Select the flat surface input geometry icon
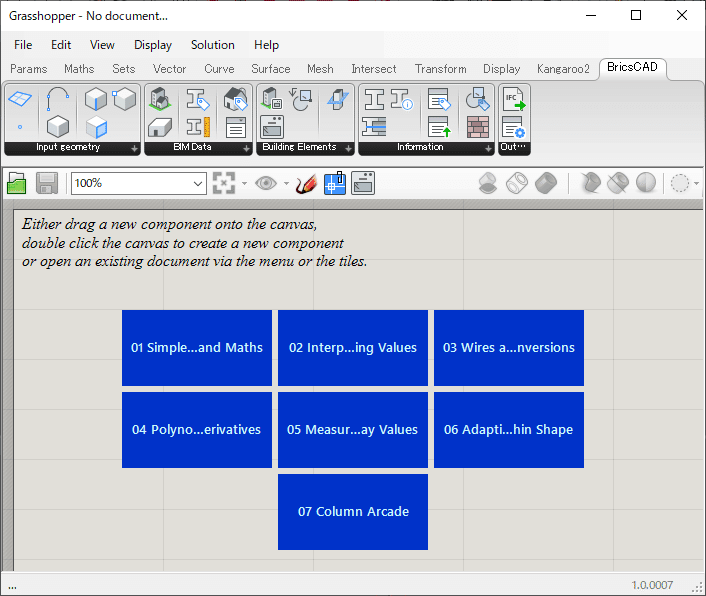 click(x=20, y=99)
